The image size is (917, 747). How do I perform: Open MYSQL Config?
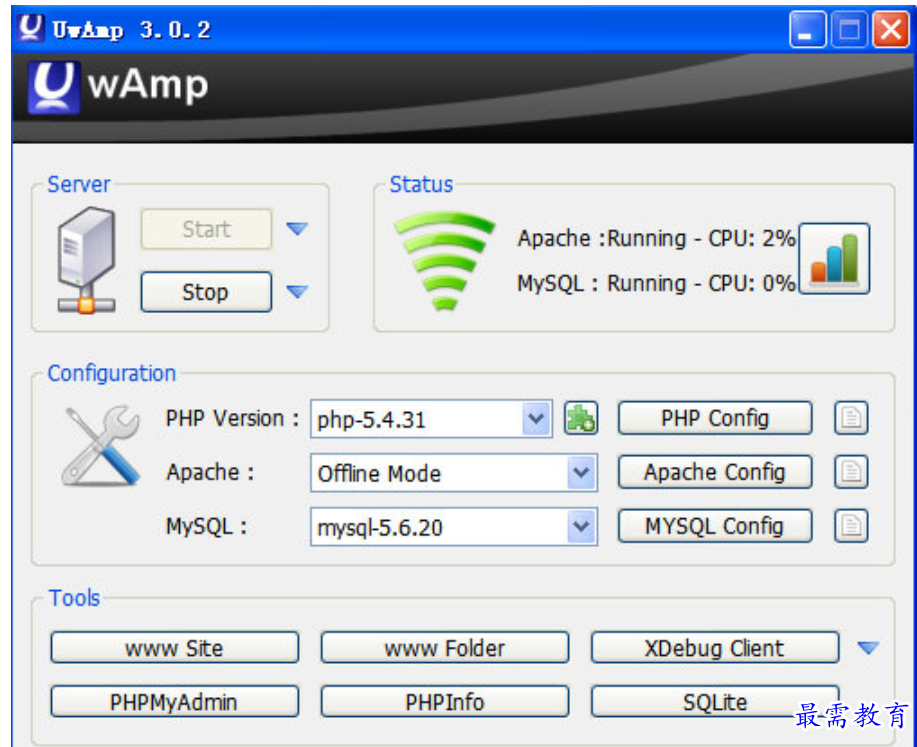[x=715, y=526]
